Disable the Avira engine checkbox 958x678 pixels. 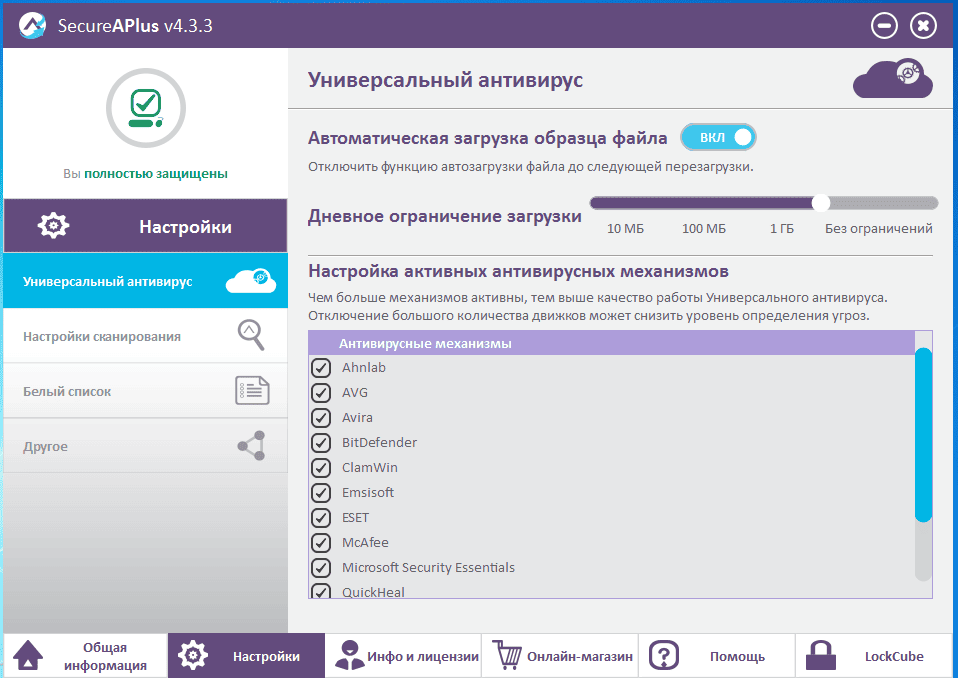pos(321,418)
